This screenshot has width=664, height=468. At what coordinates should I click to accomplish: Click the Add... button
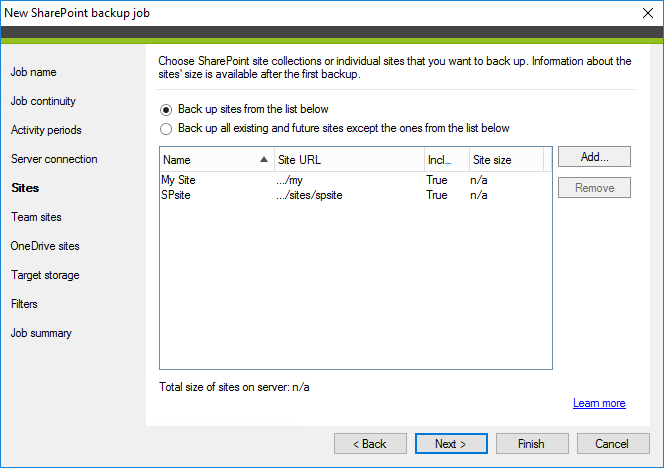pyautogui.click(x=594, y=157)
